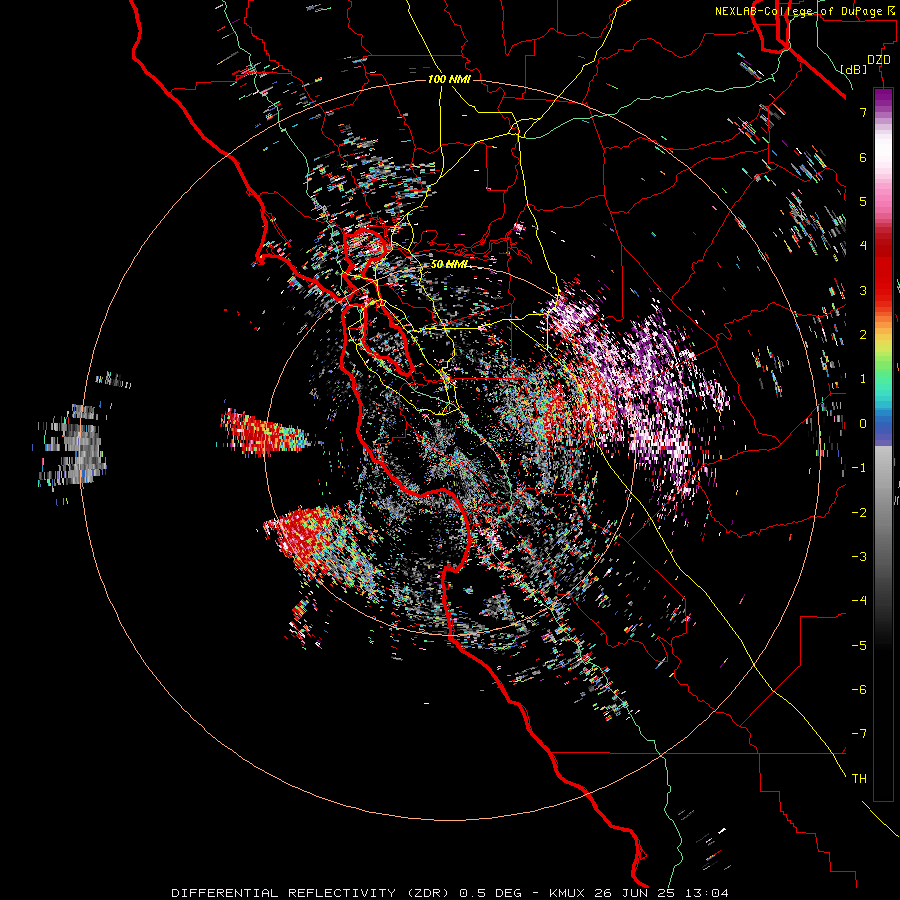Click the "DZD" label above the scale
This screenshot has width=900, height=900.
coord(879,60)
